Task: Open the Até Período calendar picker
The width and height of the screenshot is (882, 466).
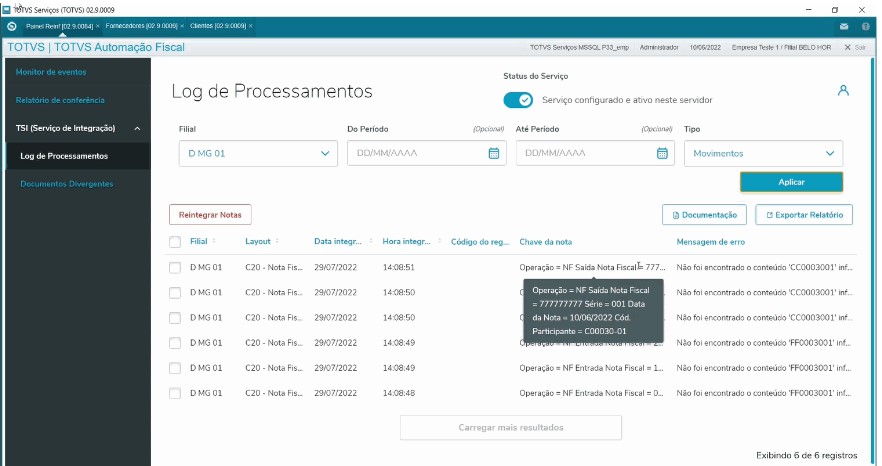Action: pos(661,153)
